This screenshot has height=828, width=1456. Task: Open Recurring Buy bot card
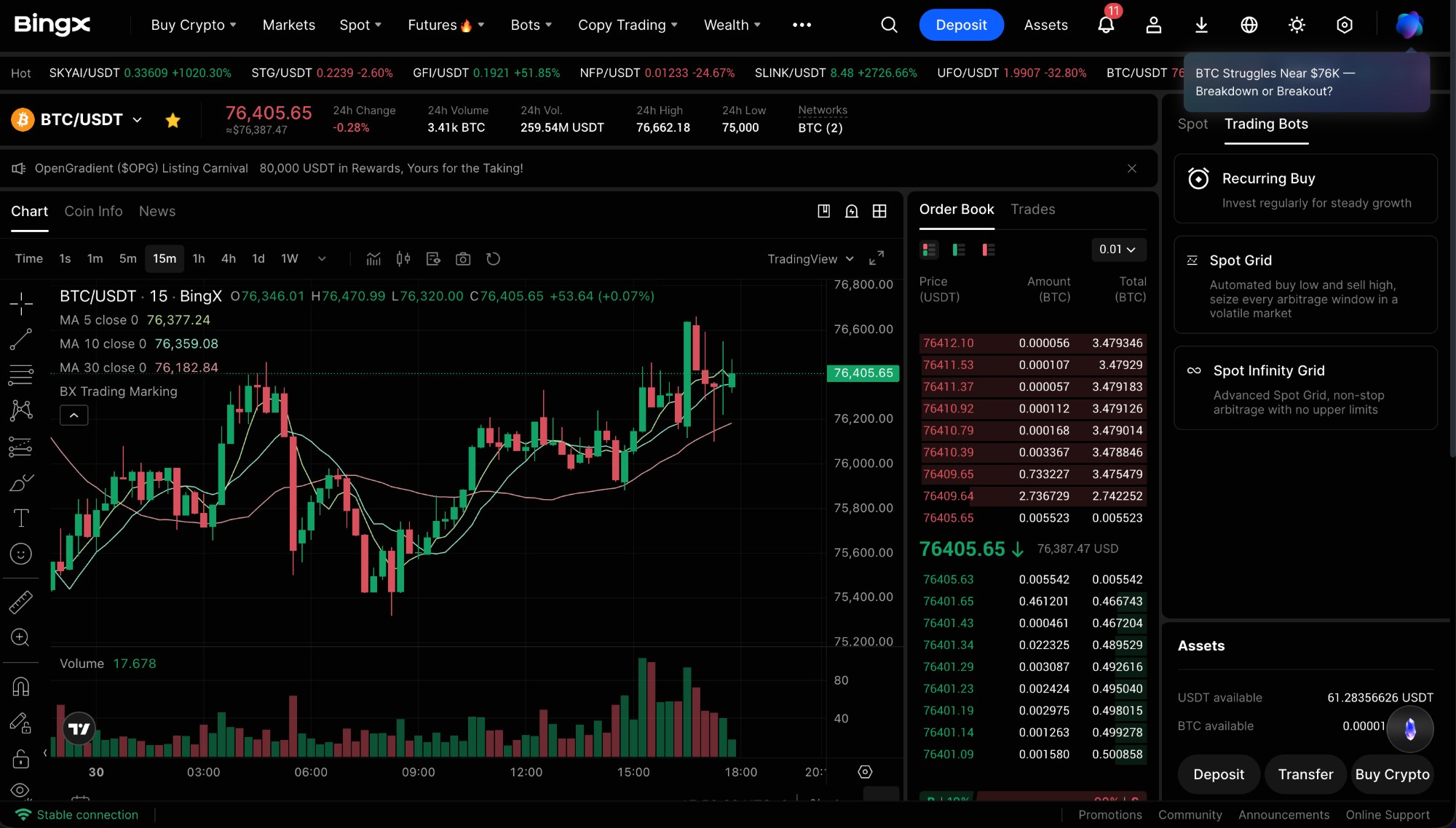coord(1305,188)
